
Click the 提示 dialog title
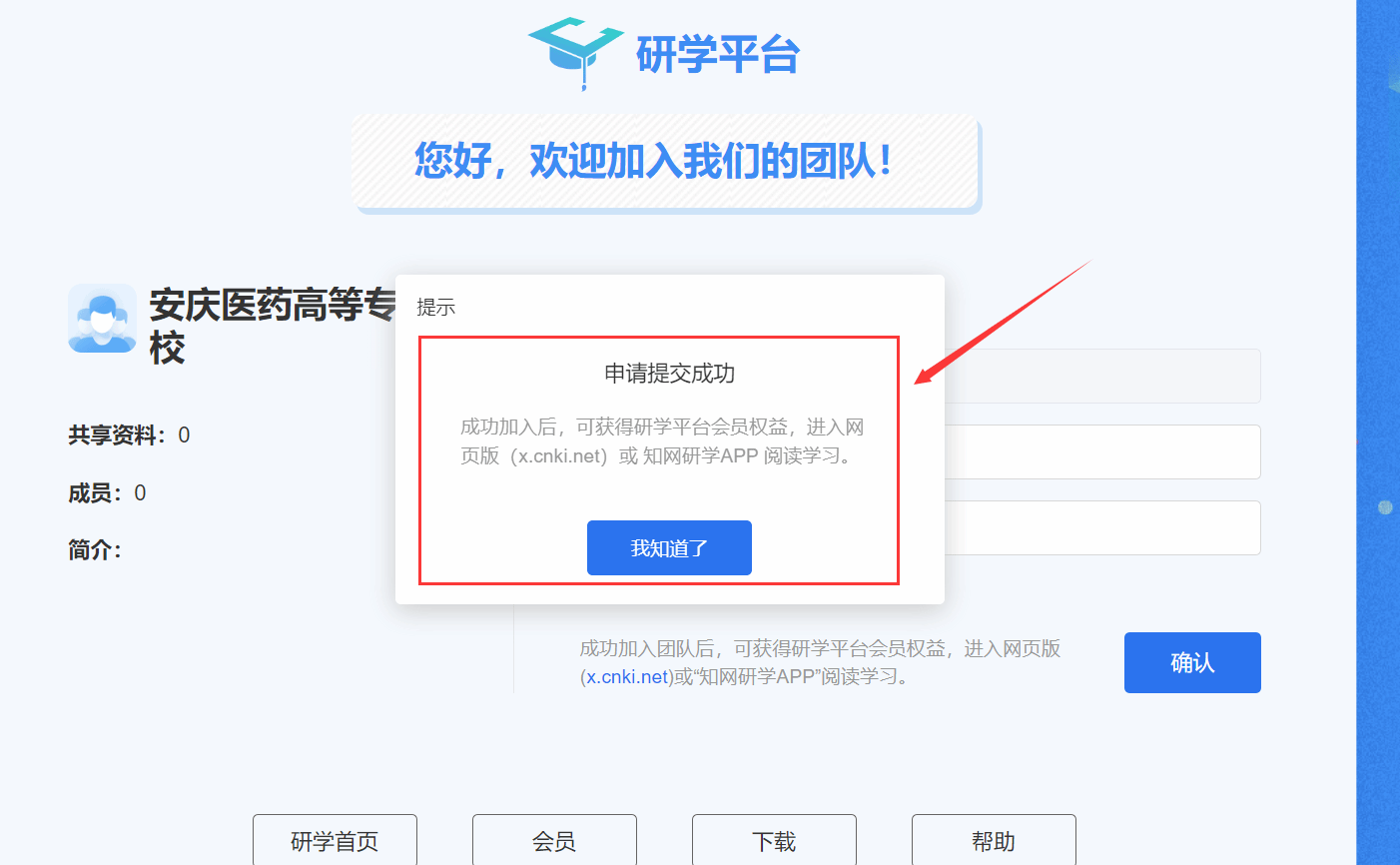pyautogui.click(x=436, y=307)
